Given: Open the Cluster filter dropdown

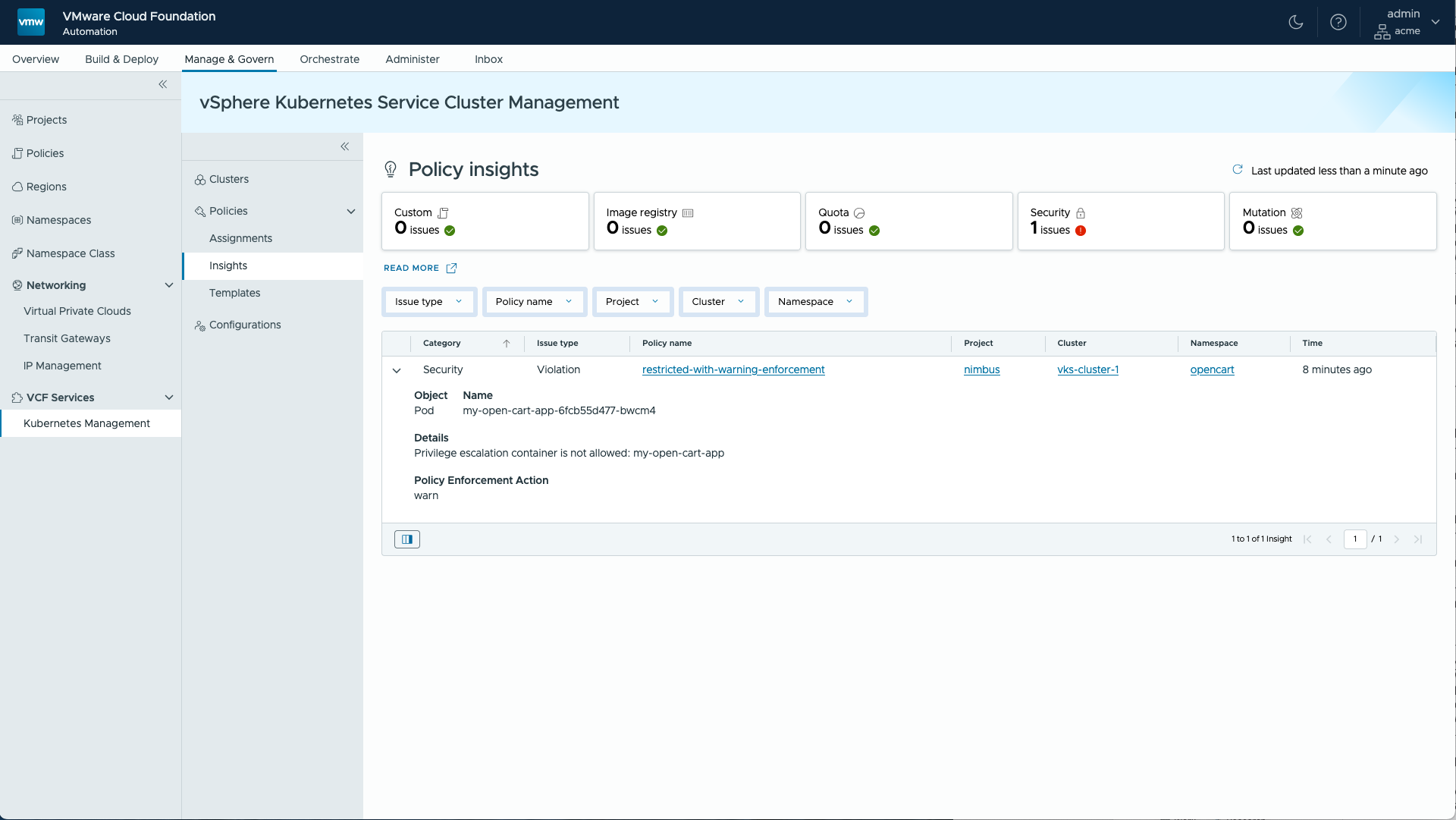Looking at the screenshot, I should pos(719,302).
